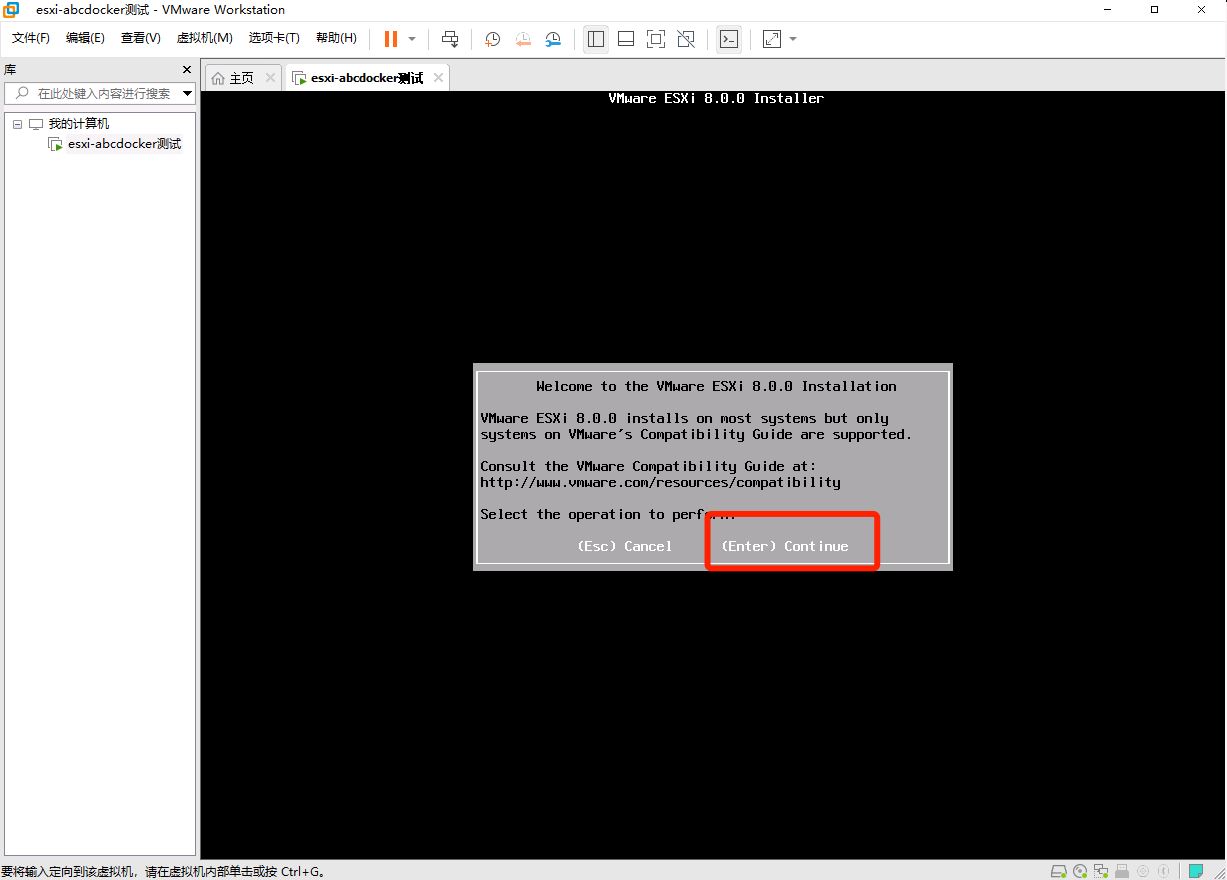1227x880 pixels.
Task: Click the VMware ESXi 8.0.0 Installer header
Action: tap(716, 98)
